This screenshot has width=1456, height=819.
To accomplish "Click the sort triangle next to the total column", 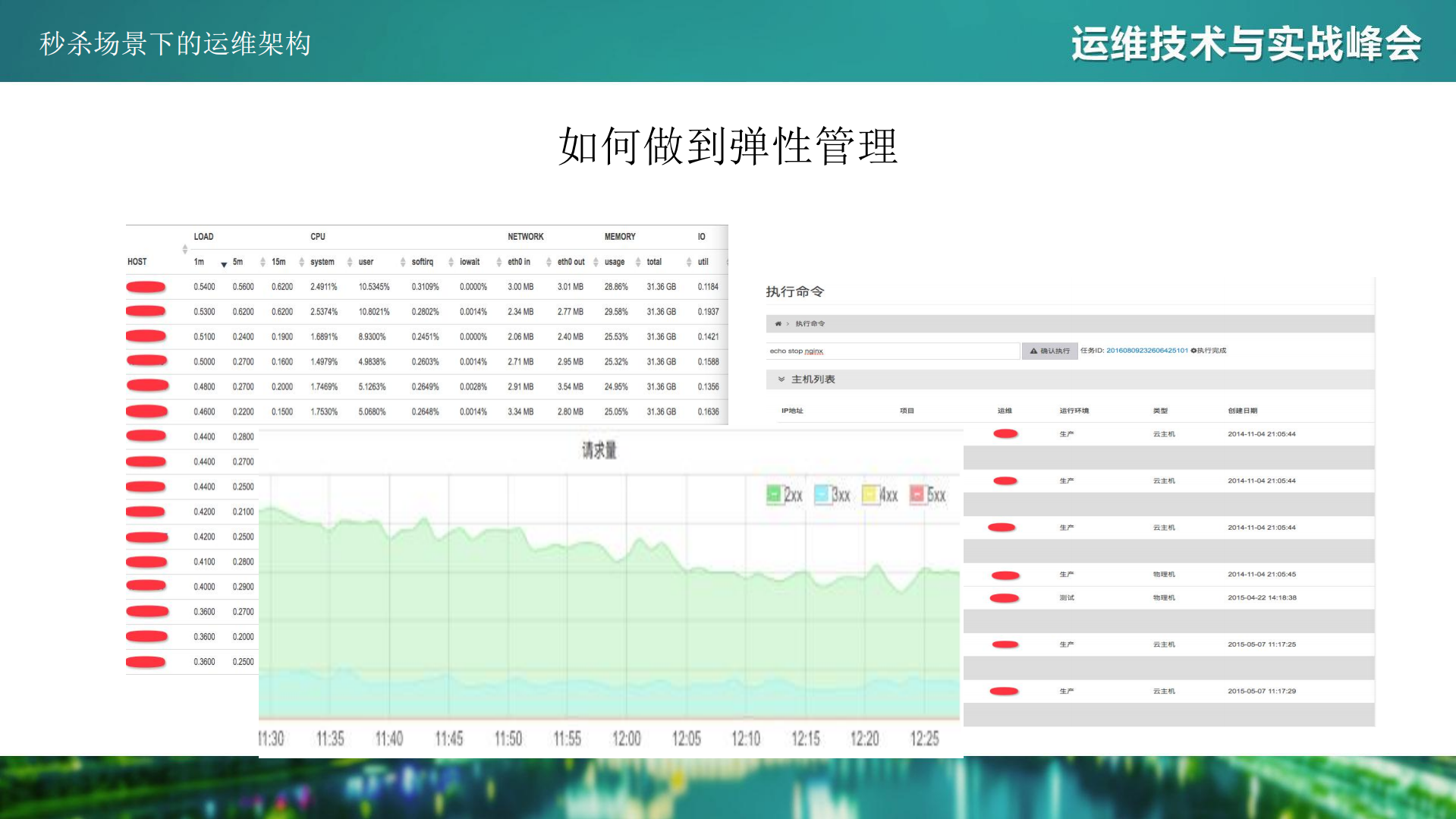I will point(638,260).
